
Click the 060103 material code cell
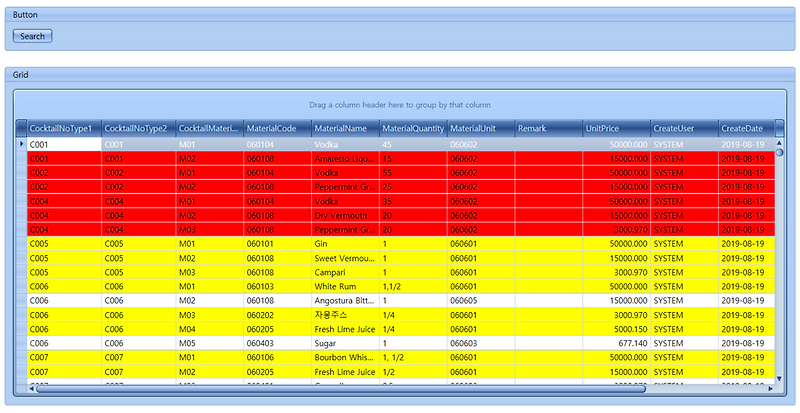click(278, 286)
